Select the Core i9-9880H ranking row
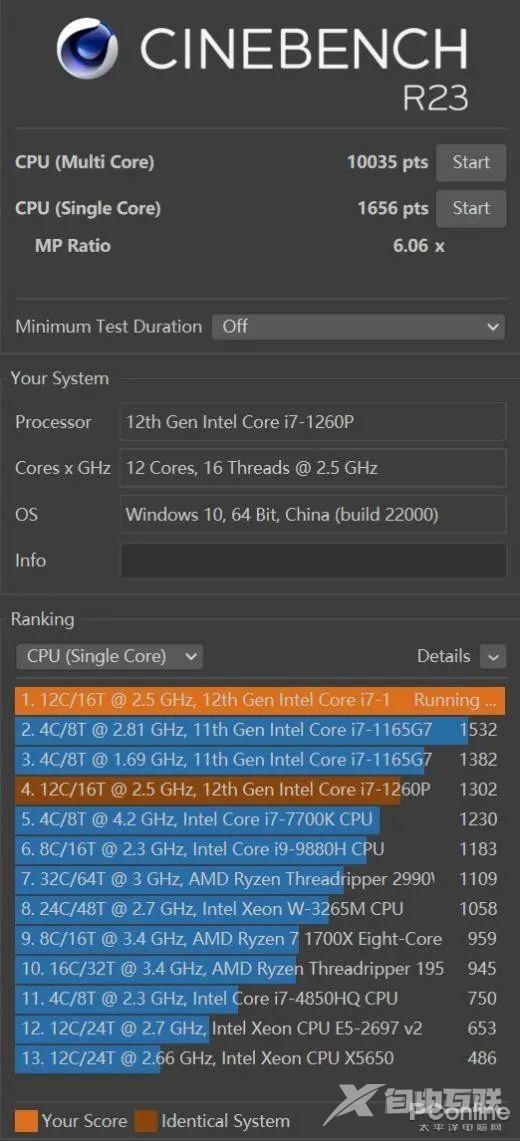Image resolution: width=520 pixels, height=1141 pixels. [260, 849]
